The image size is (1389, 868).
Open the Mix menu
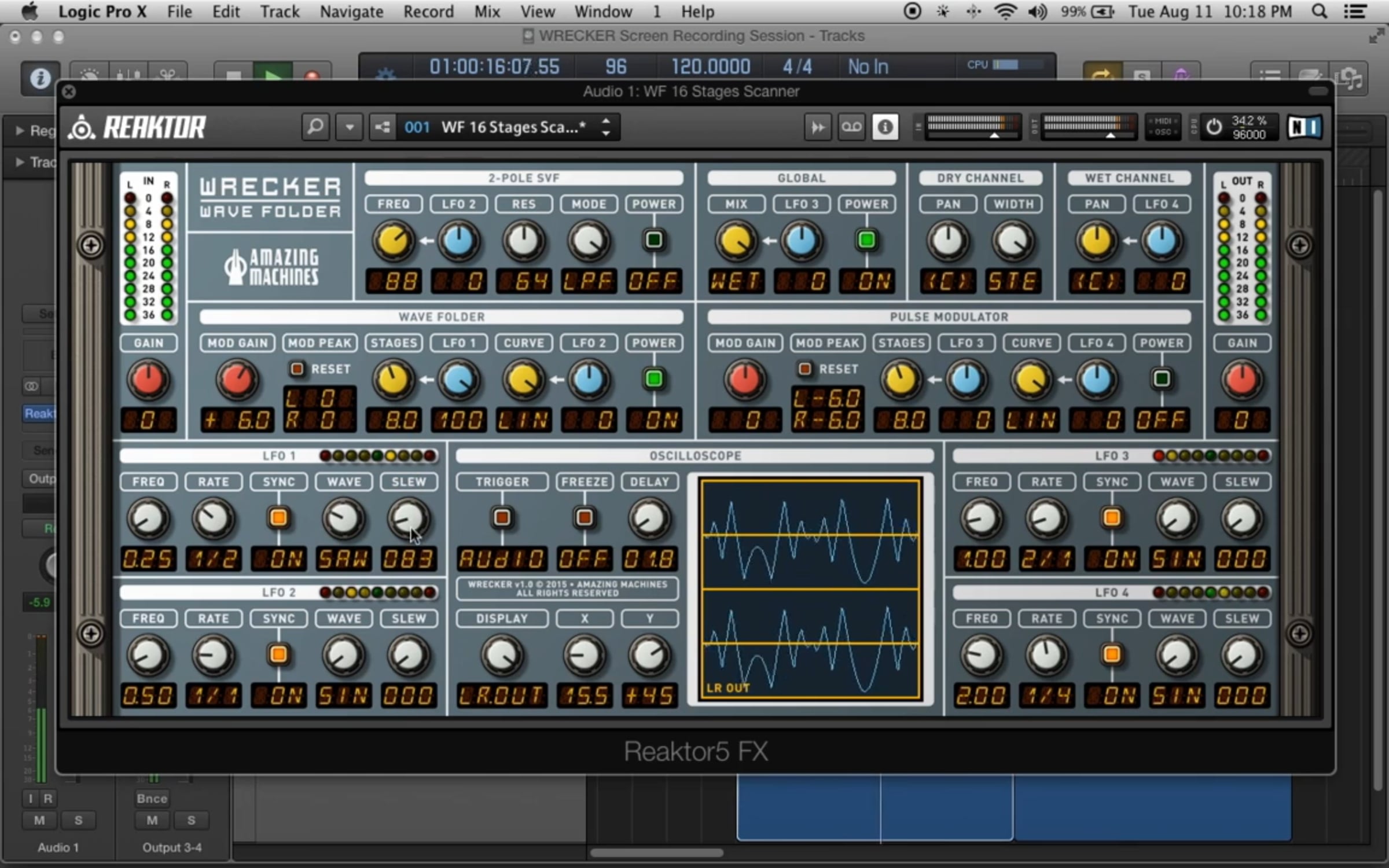[x=487, y=11]
